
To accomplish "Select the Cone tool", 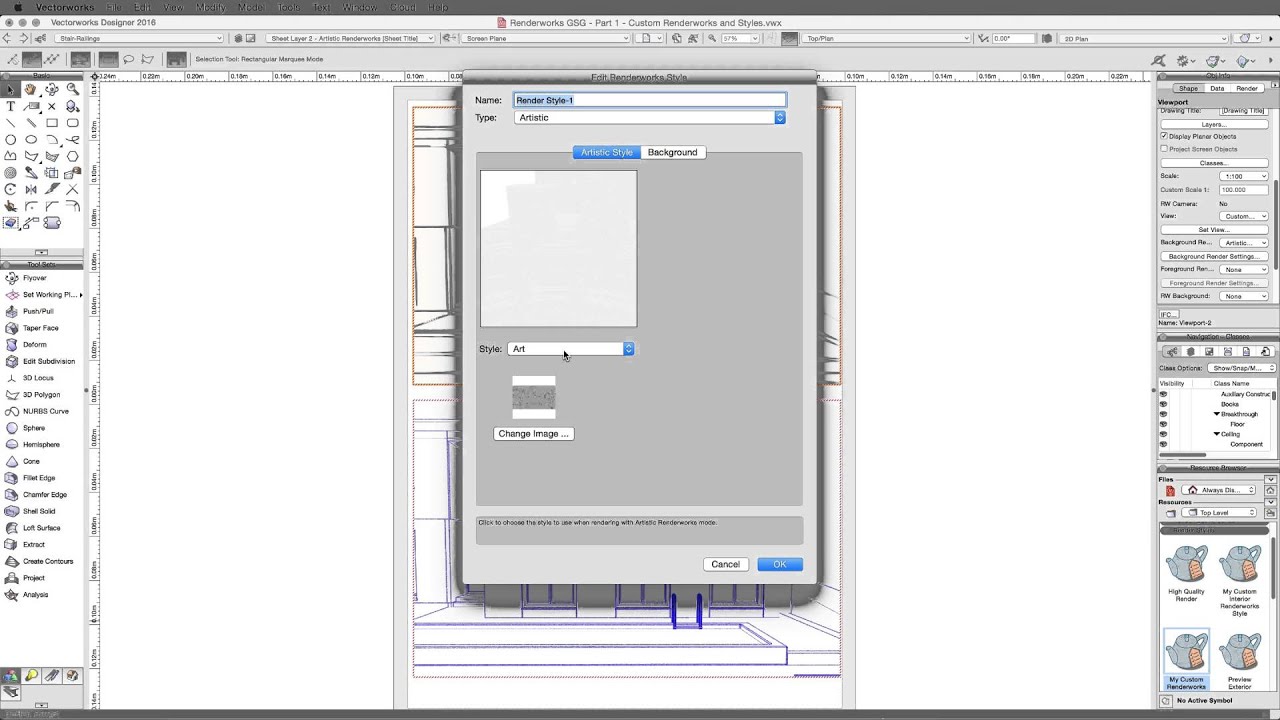I will click(32, 461).
